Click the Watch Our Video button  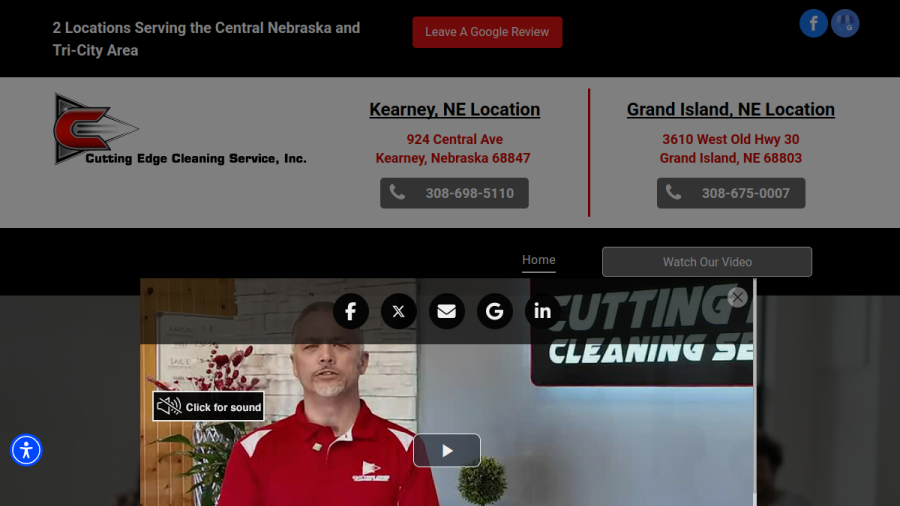pos(707,262)
